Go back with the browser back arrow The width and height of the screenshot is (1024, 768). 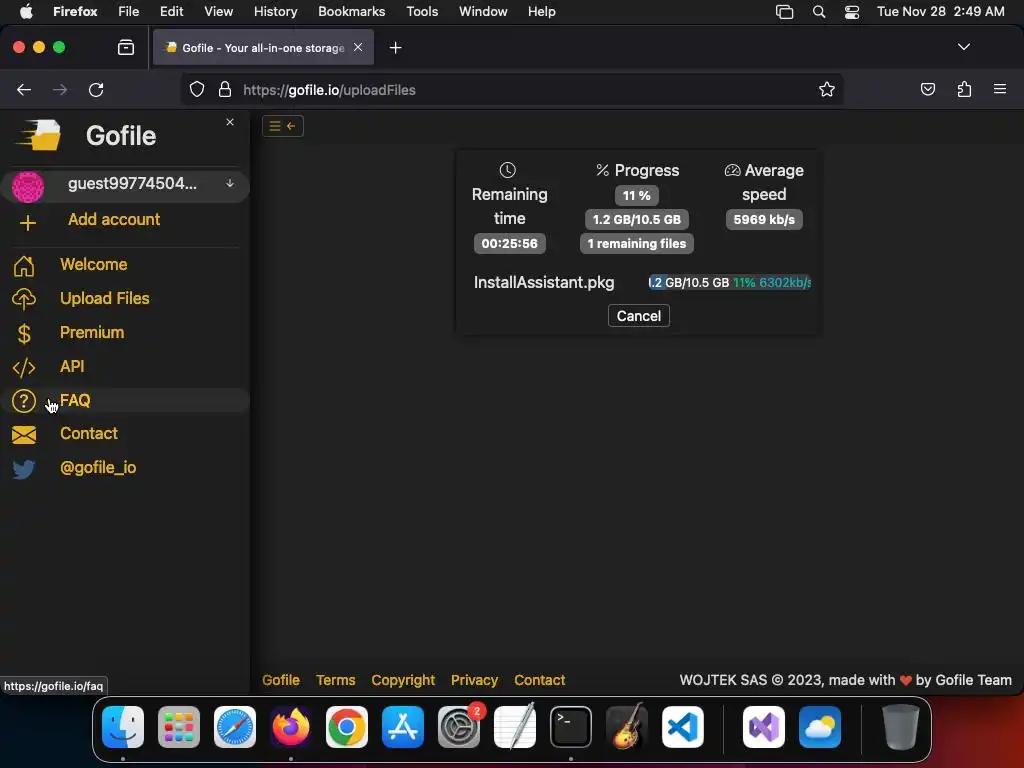click(x=24, y=90)
